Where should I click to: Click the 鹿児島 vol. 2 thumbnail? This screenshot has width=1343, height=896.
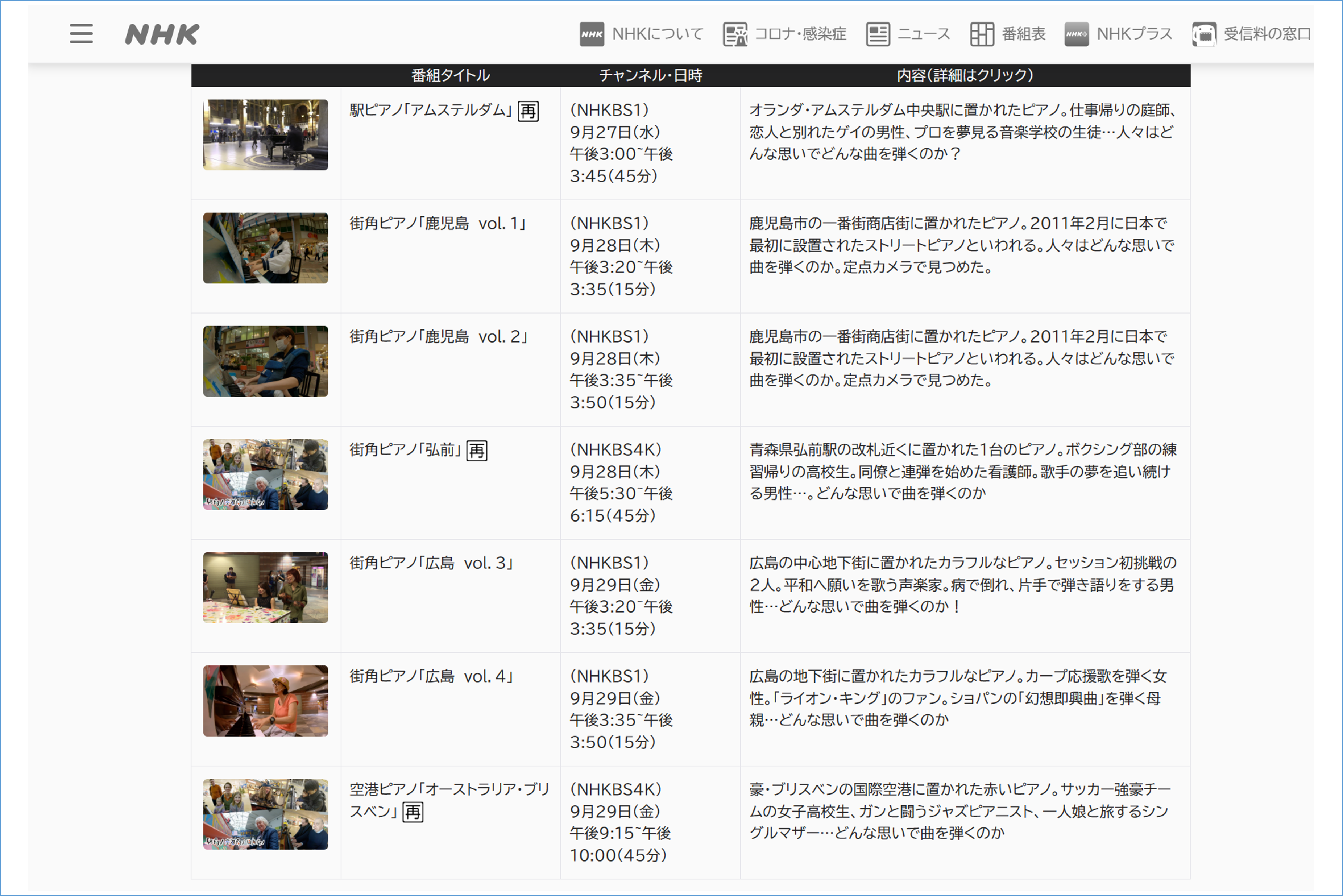click(266, 361)
